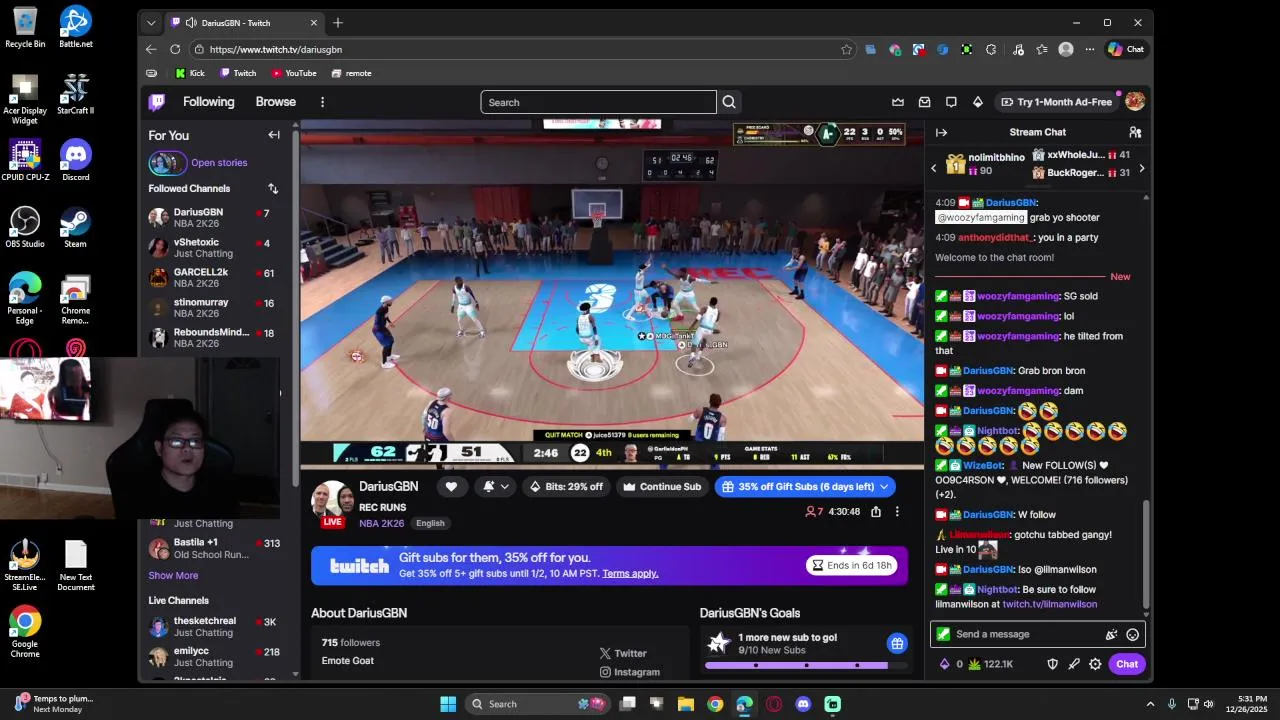Open the YouTube bookmark in favorites bar
1280x720 pixels.
[294, 73]
